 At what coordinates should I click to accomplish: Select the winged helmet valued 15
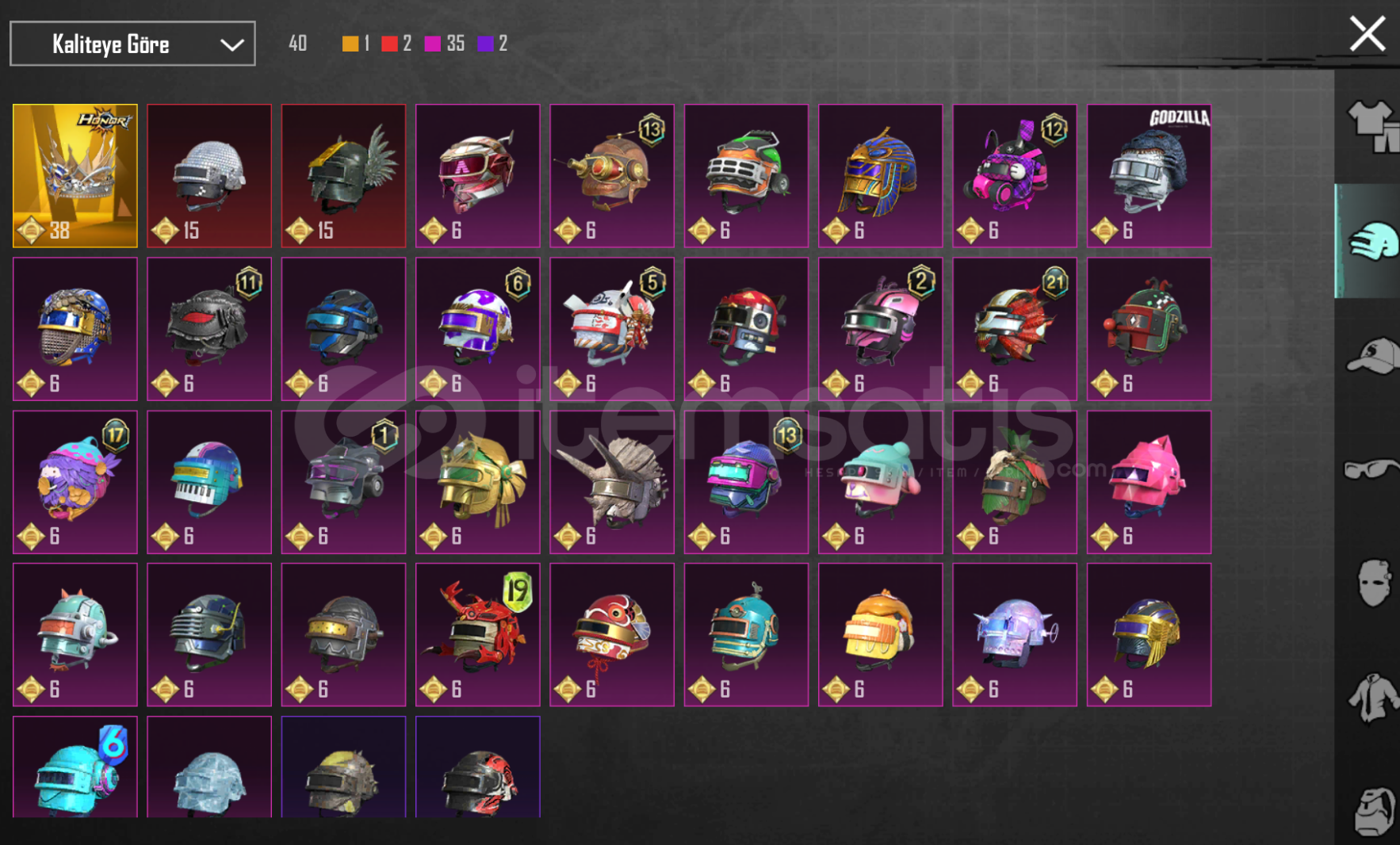(343, 176)
